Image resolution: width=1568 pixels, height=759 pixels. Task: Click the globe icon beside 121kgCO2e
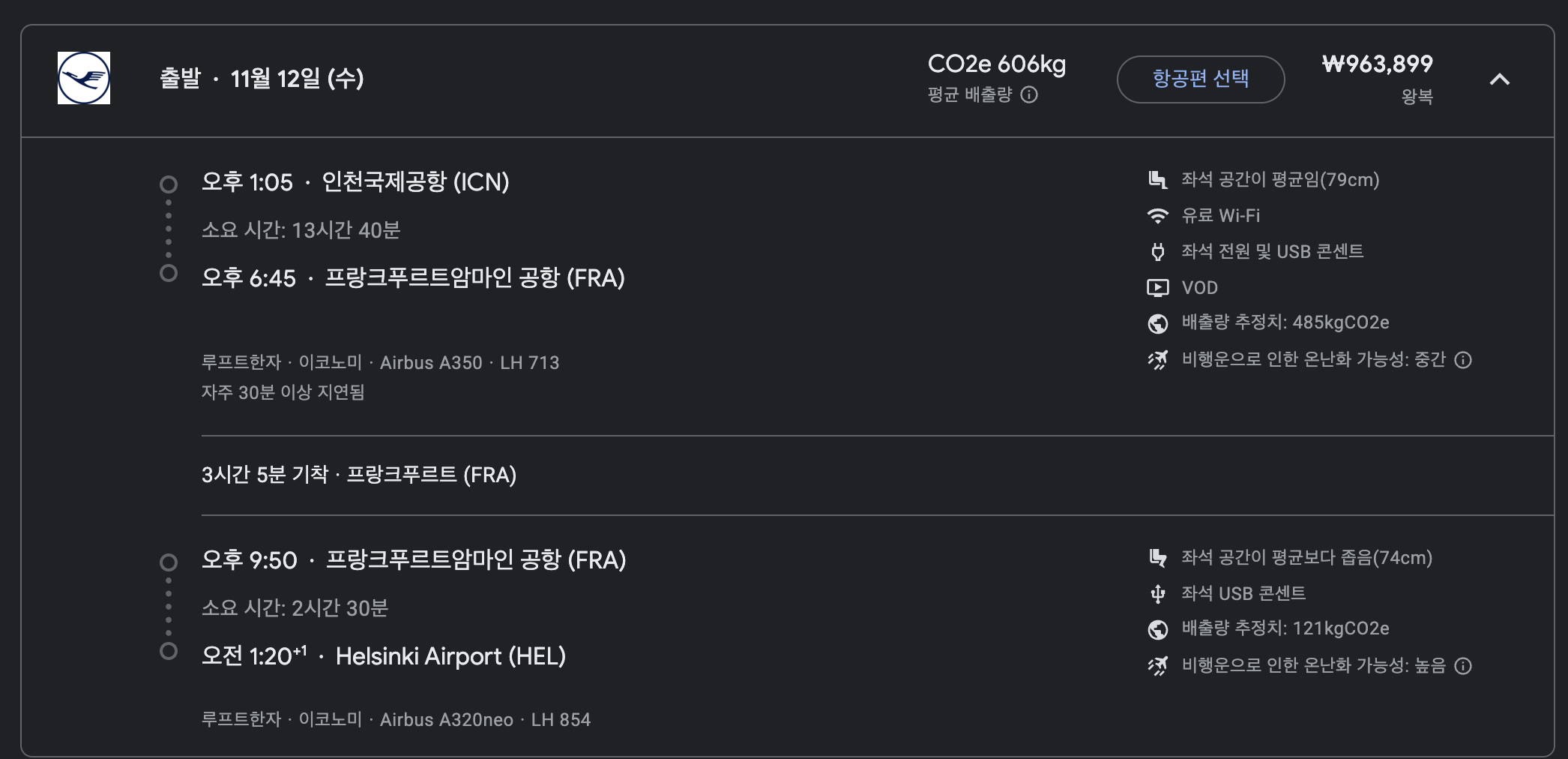coord(1157,629)
